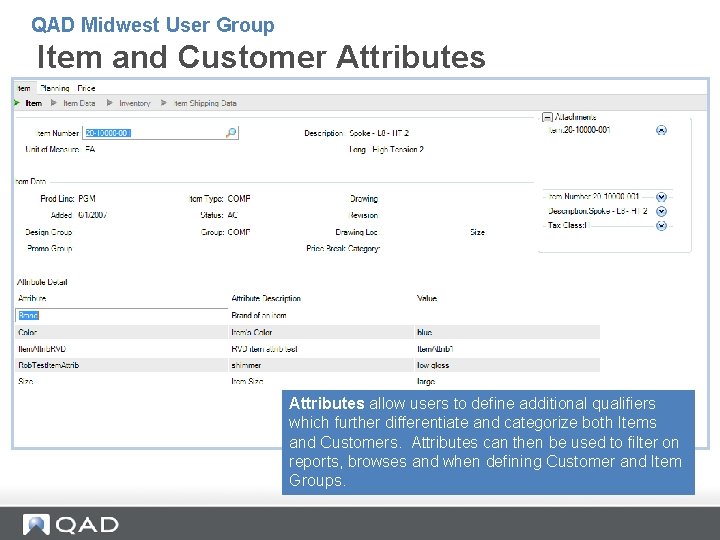Go to the Item Shipping Data step
The height and width of the screenshot is (540, 720).
point(205,103)
